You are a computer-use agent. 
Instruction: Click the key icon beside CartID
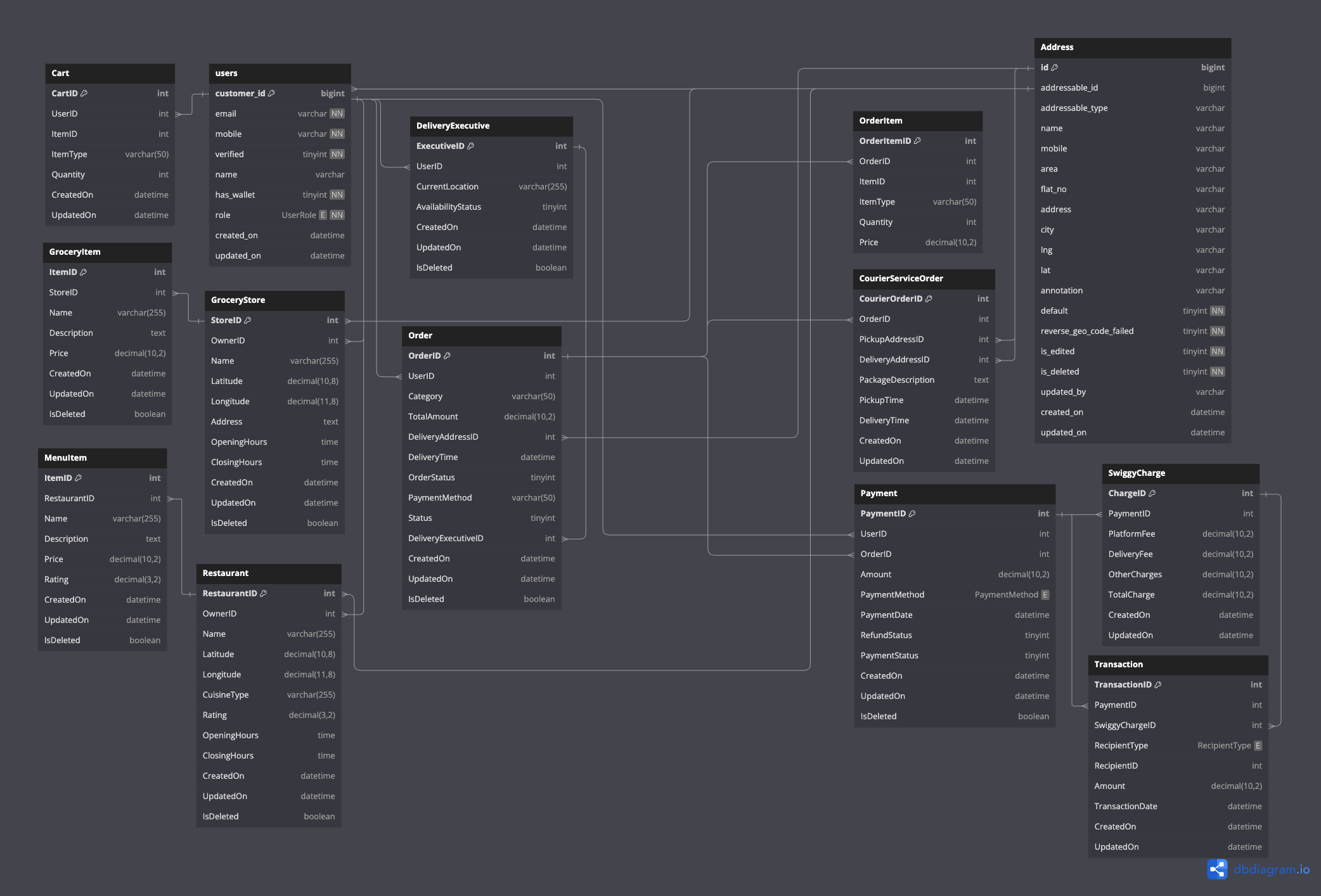tap(85, 93)
